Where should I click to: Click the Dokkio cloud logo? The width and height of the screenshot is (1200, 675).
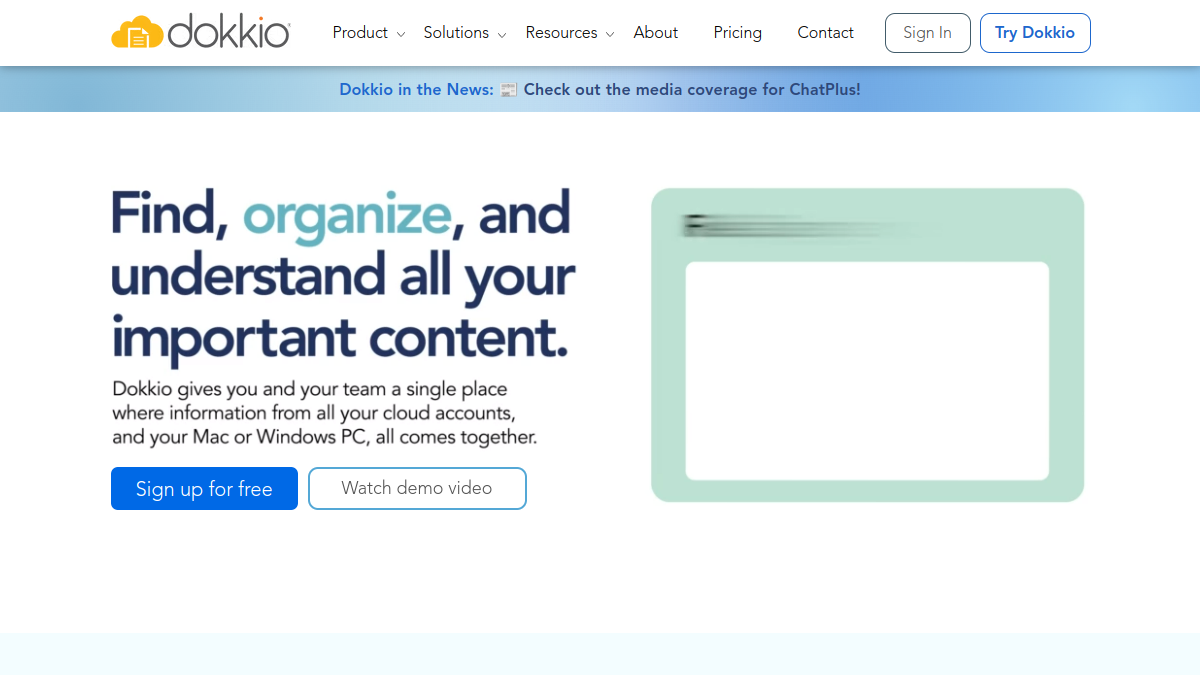coord(200,33)
